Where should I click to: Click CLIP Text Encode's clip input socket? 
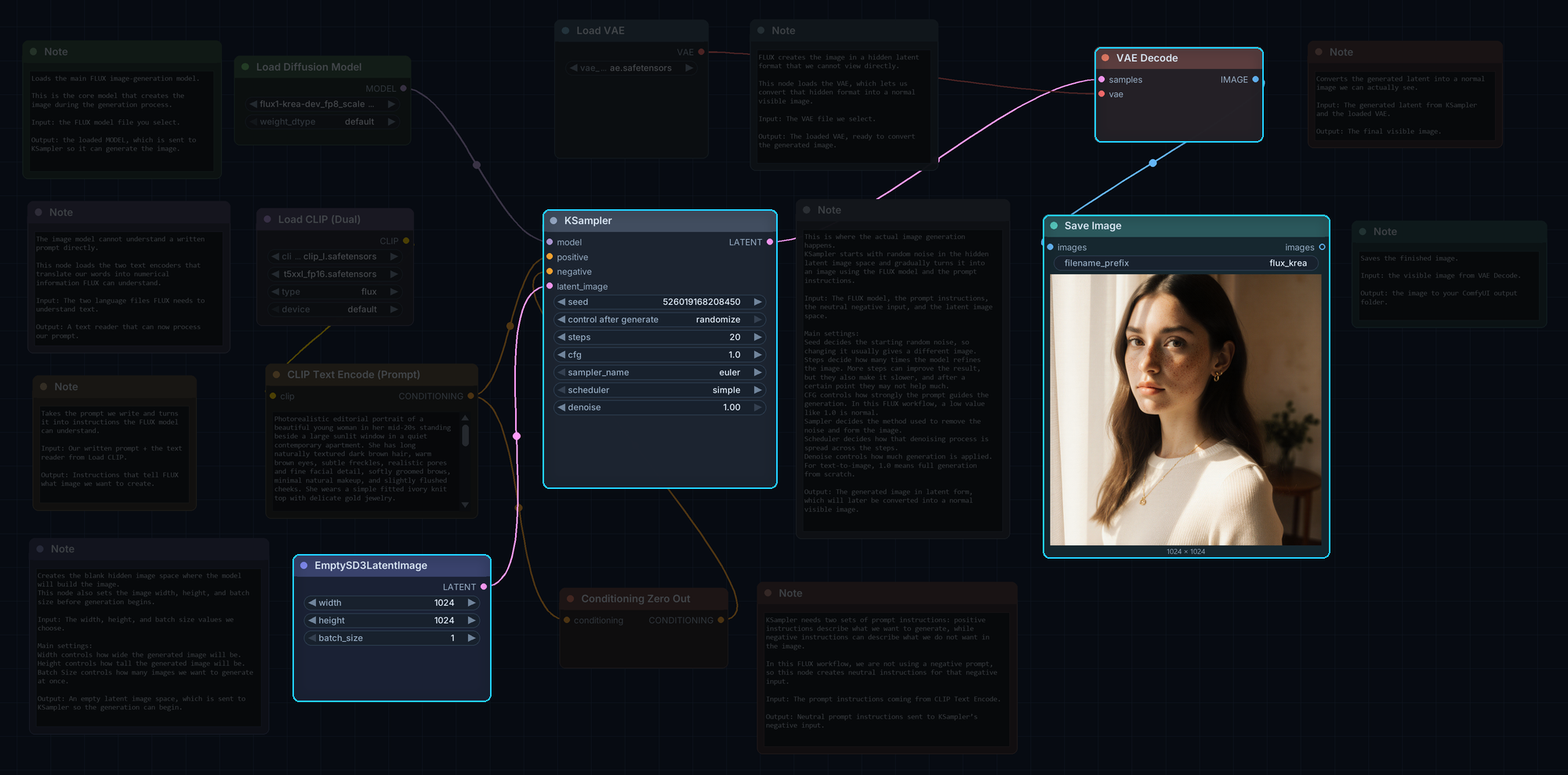[273, 397]
